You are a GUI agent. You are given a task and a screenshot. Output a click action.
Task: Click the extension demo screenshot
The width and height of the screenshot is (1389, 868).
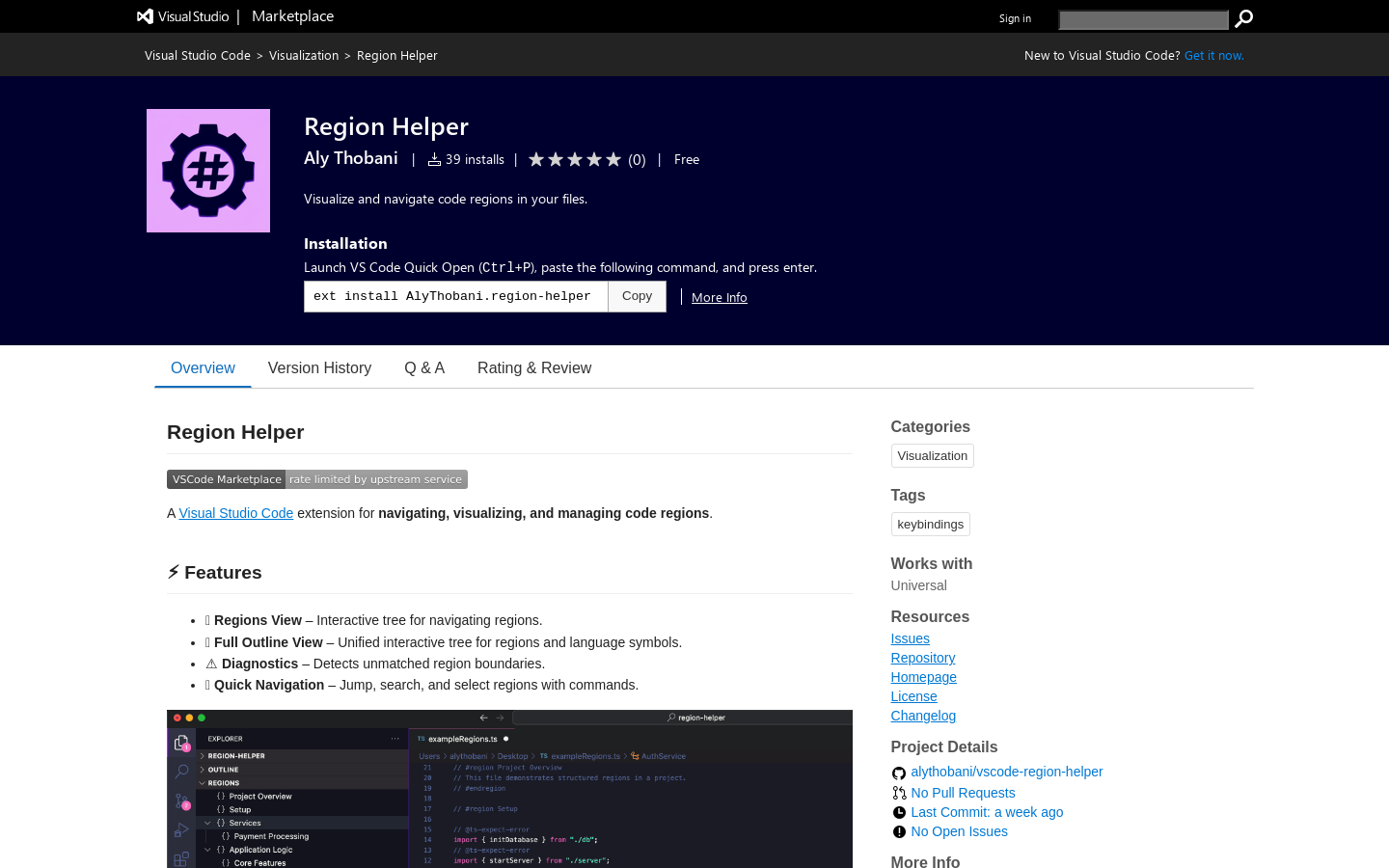tap(509, 789)
